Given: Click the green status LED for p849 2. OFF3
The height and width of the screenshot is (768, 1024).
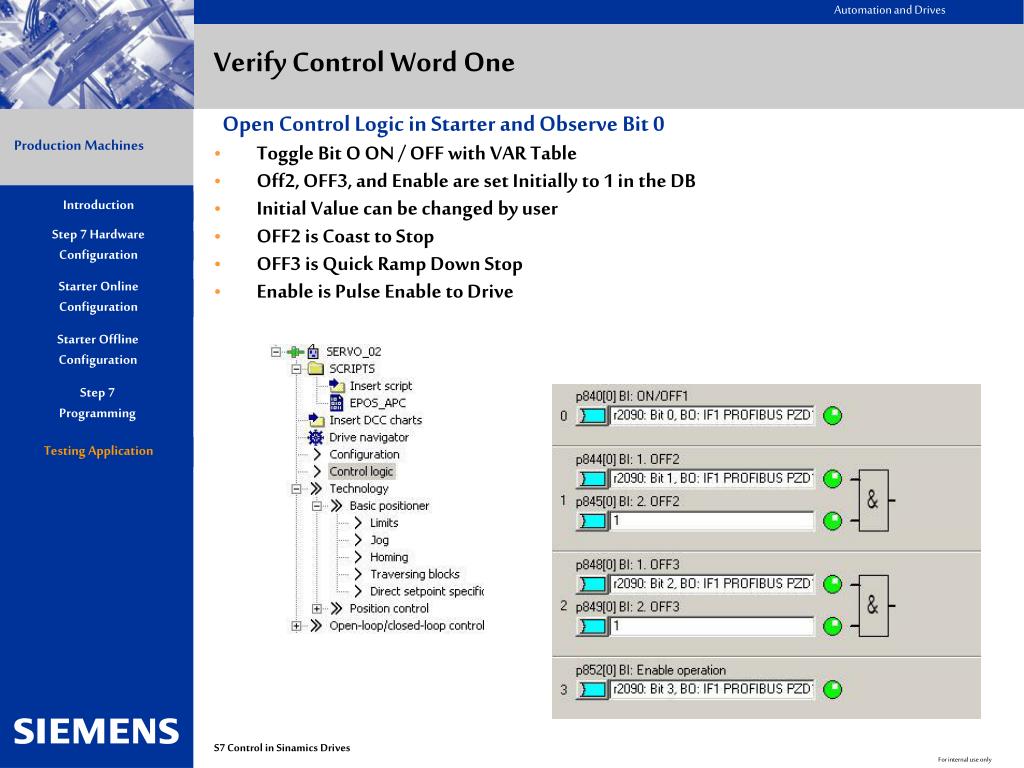Looking at the screenshot, I should (833, 626).
